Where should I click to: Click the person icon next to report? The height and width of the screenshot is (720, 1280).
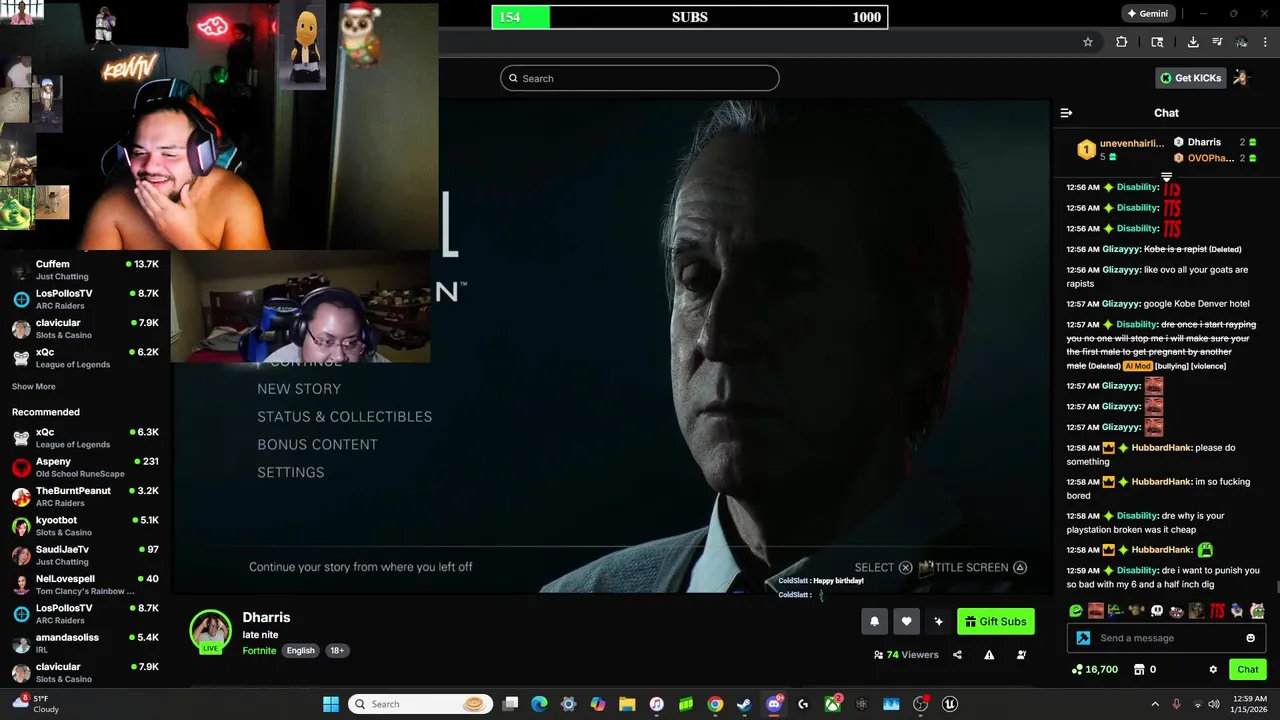pyautogui.click(x=1021, y=655)
